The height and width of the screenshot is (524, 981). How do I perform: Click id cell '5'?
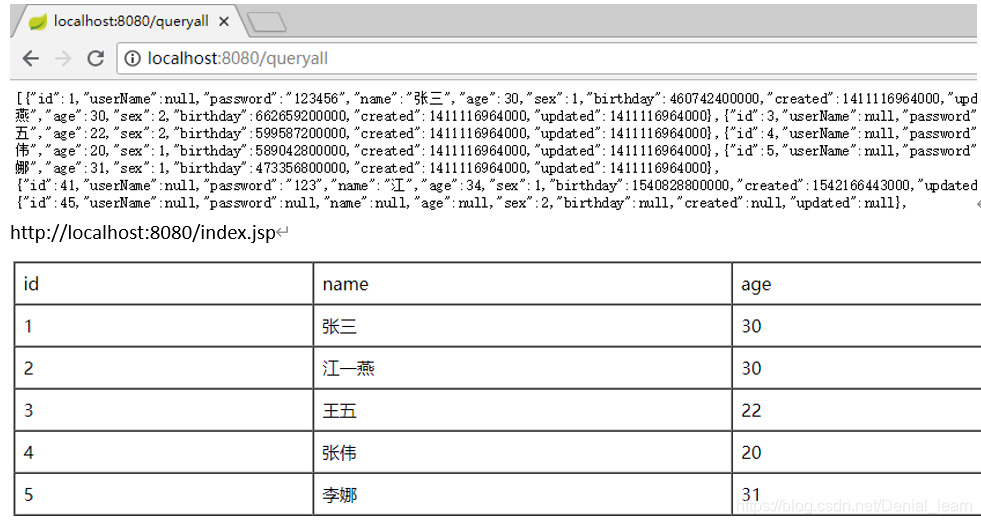click(164, 495)
